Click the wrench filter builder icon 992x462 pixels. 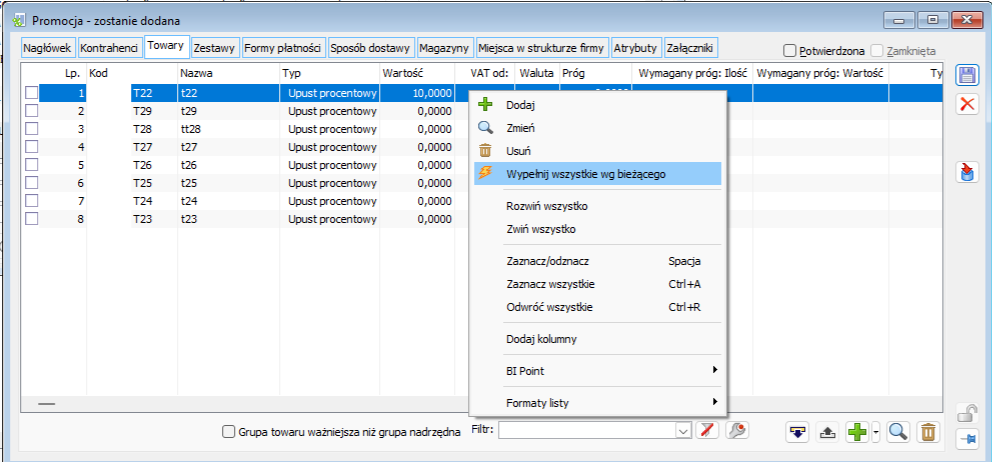(x=737, y=430)
